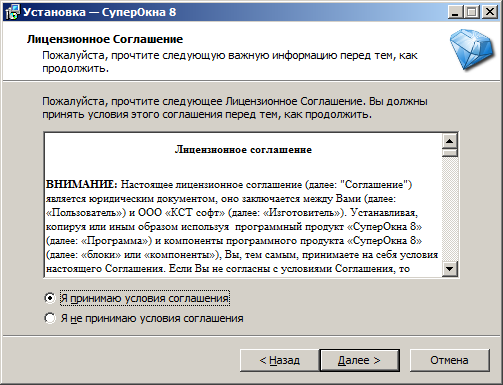The width and height of the screenshot is (503, 385).
Task: Go back with "< Назад" button
Action: pyautogui.click(x=279, y=360)
